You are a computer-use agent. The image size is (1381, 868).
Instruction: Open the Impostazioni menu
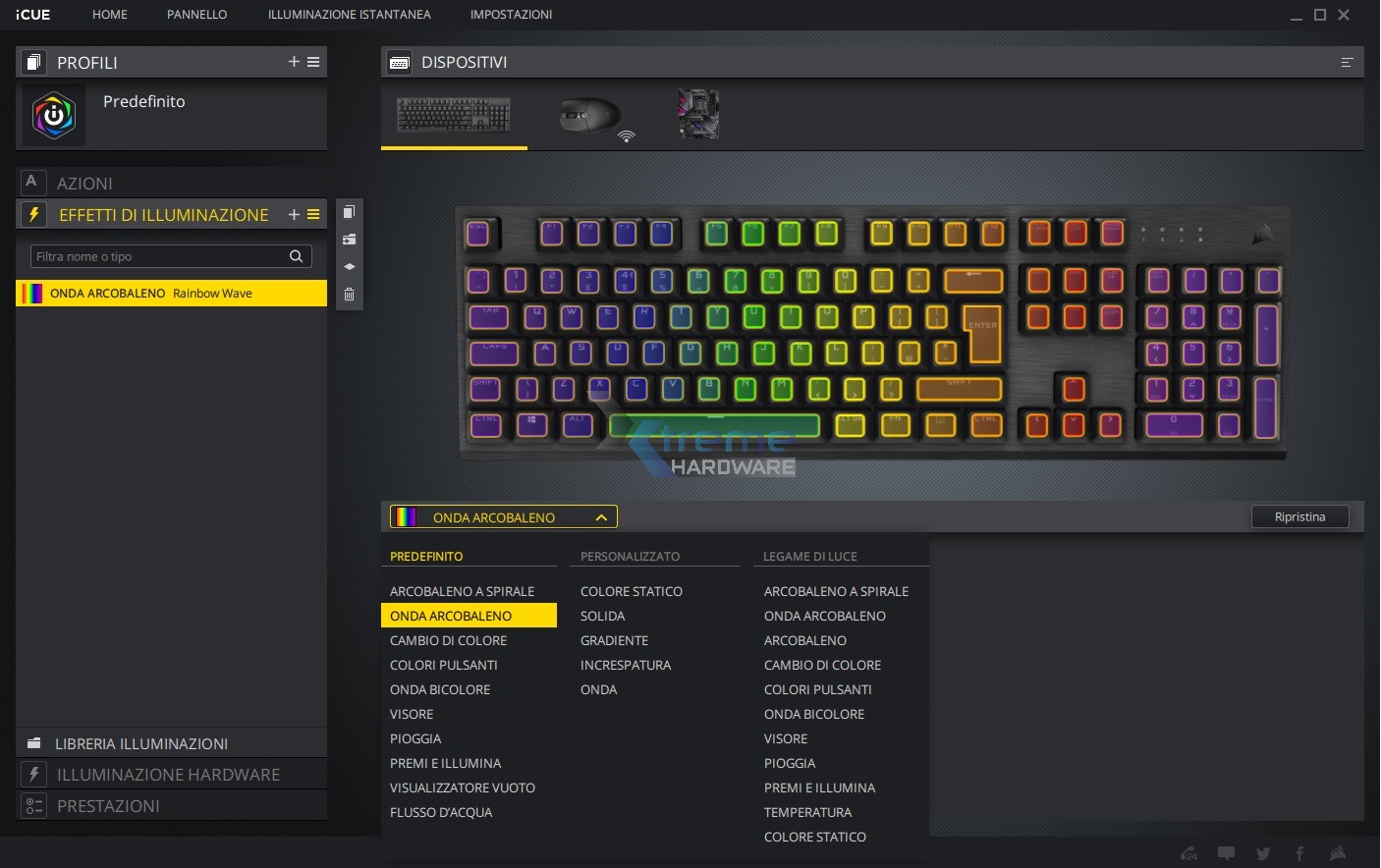pyautogui.click(x=511, y=15)
